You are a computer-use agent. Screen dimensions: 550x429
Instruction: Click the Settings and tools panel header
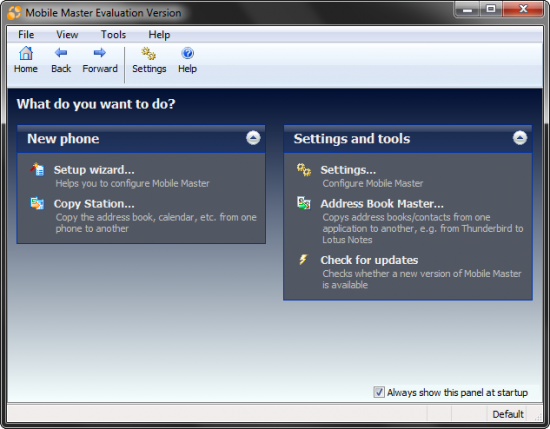pyautogui.click(x=408, y=139)
